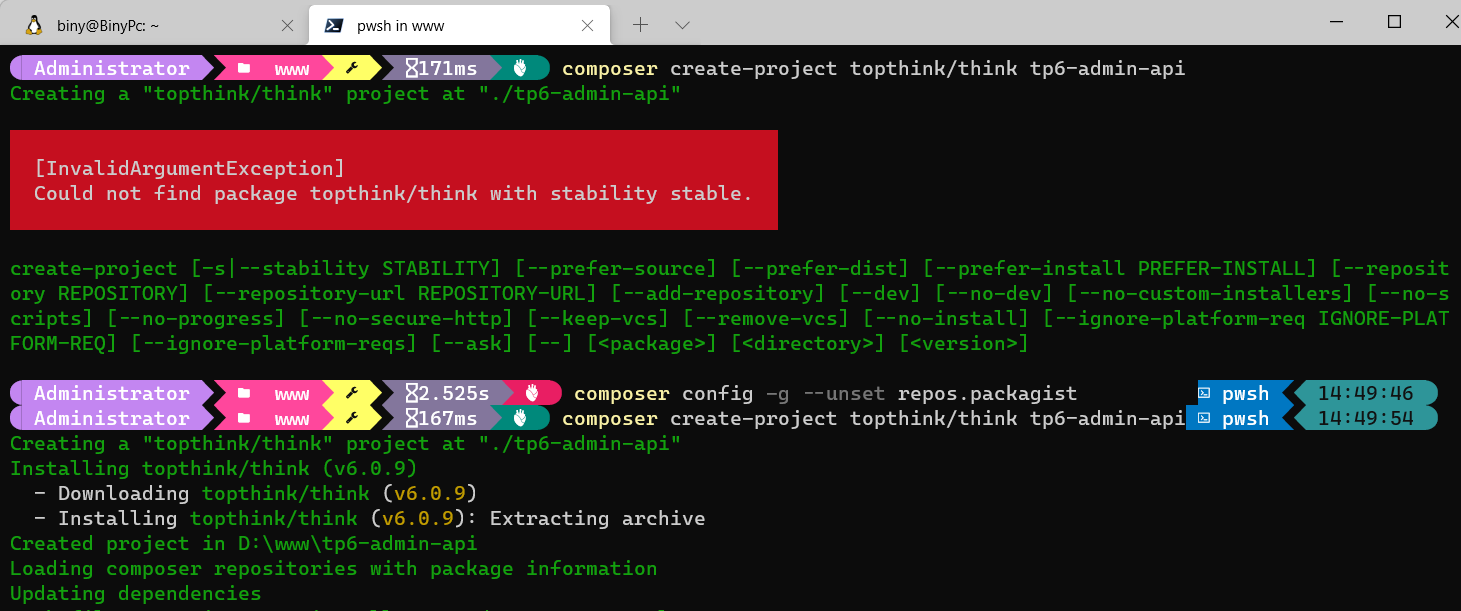The image size is (1461, 611).
Task: Click the Linux penguin icon on the first tab
Action: coord(34,25)
